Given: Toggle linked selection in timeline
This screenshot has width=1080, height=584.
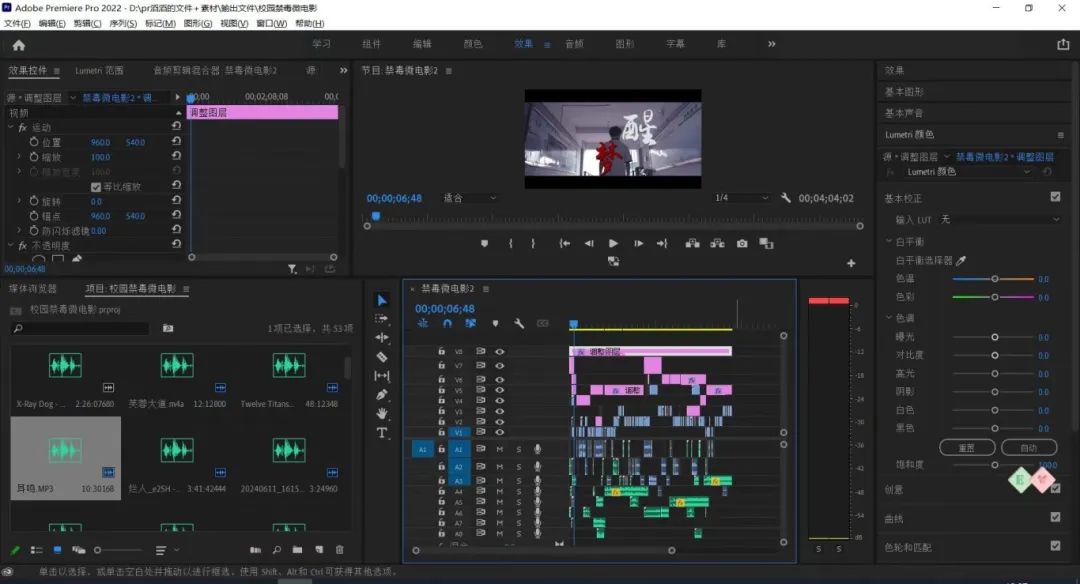Looking at the screenshot, I should 470,323.
